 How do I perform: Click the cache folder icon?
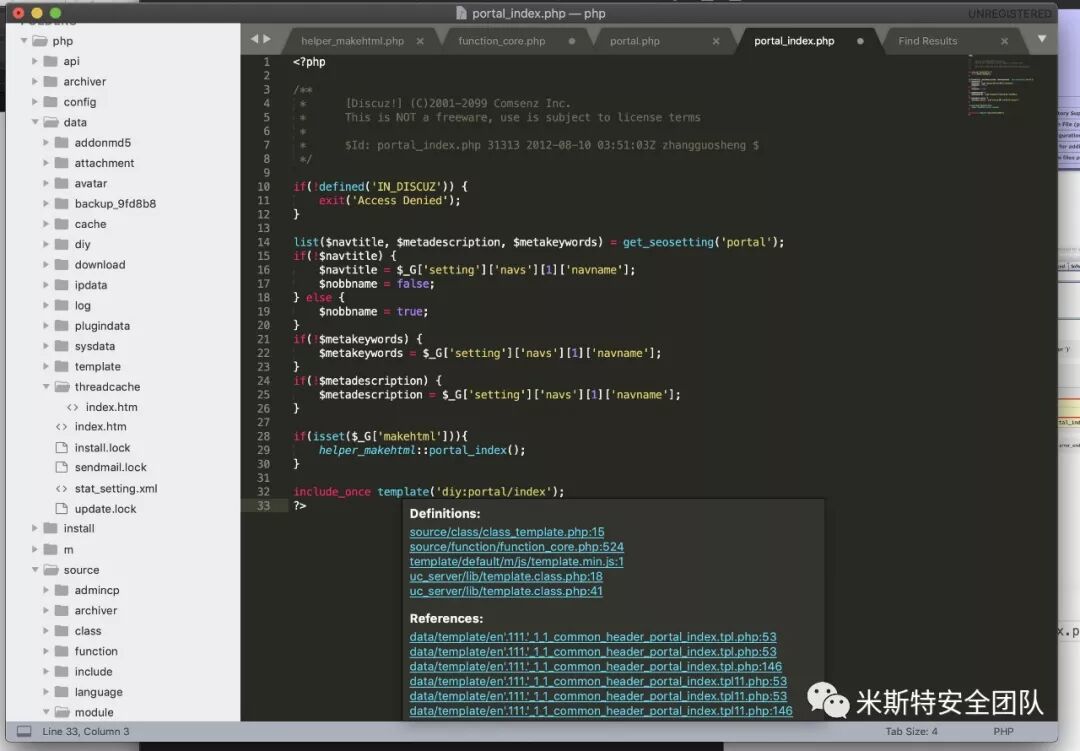[x=62, y=224]
